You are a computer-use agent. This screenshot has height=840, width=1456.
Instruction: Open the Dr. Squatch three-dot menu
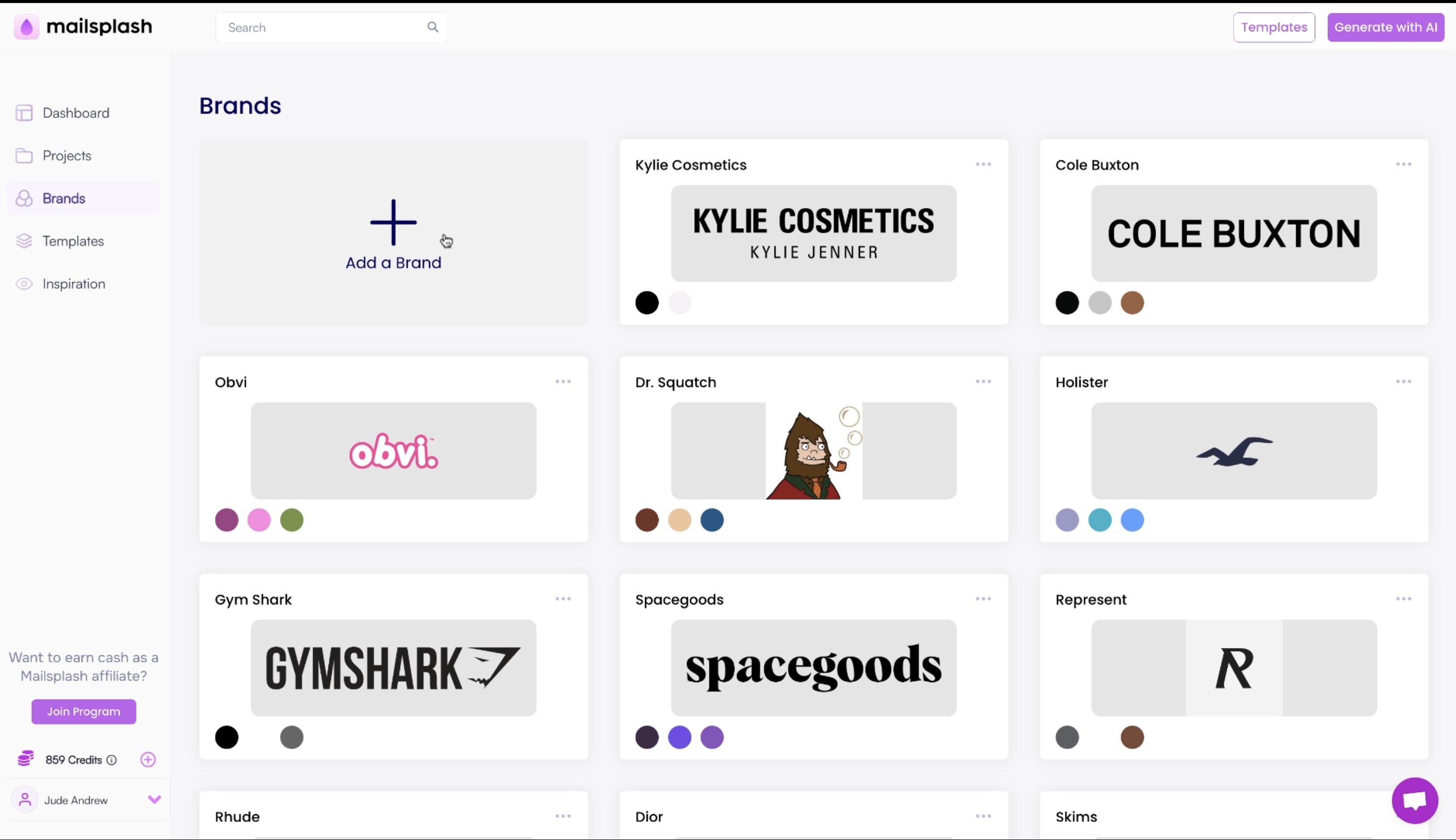pos(983,382)
